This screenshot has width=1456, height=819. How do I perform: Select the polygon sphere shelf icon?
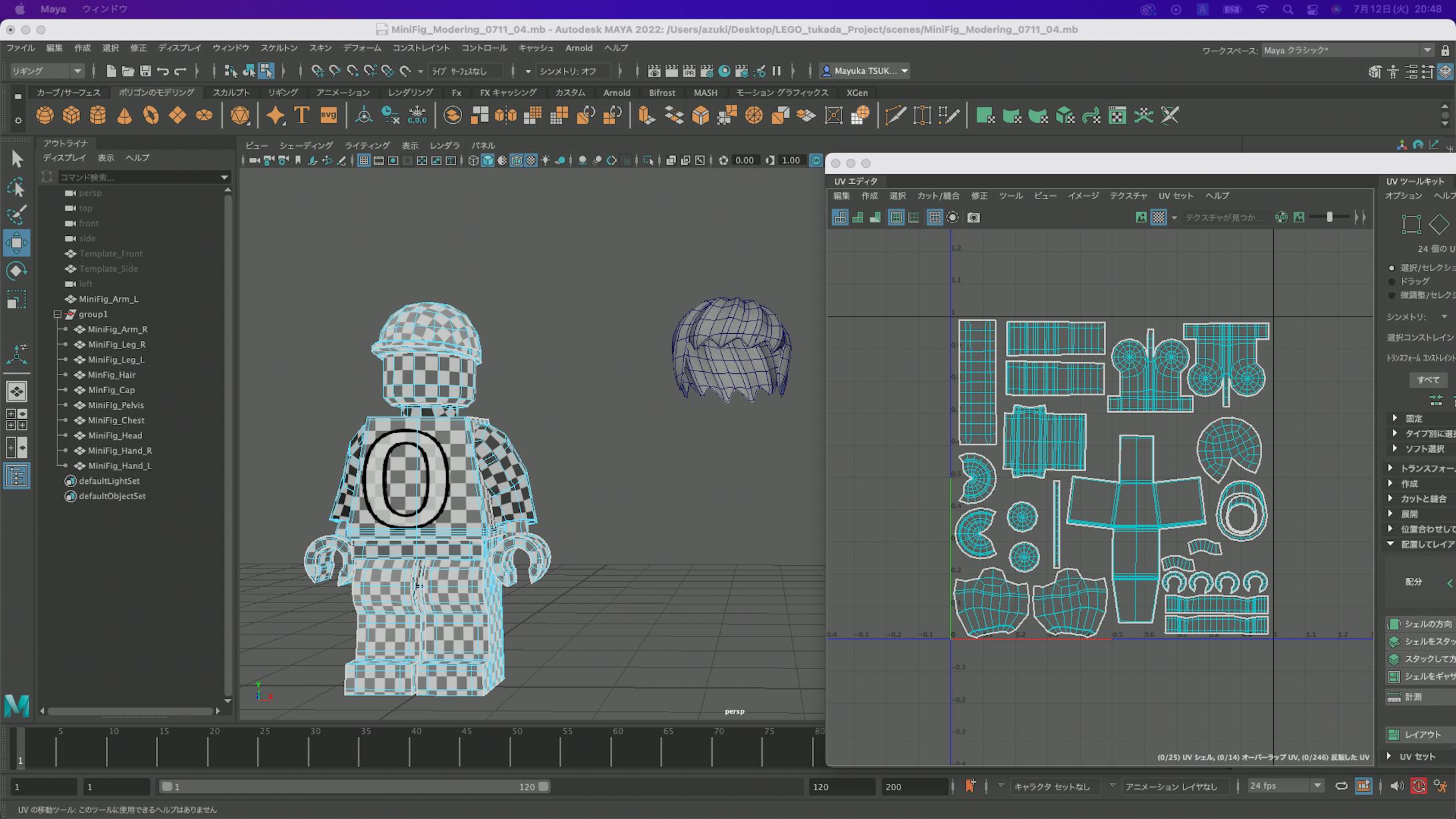[45, 115]
